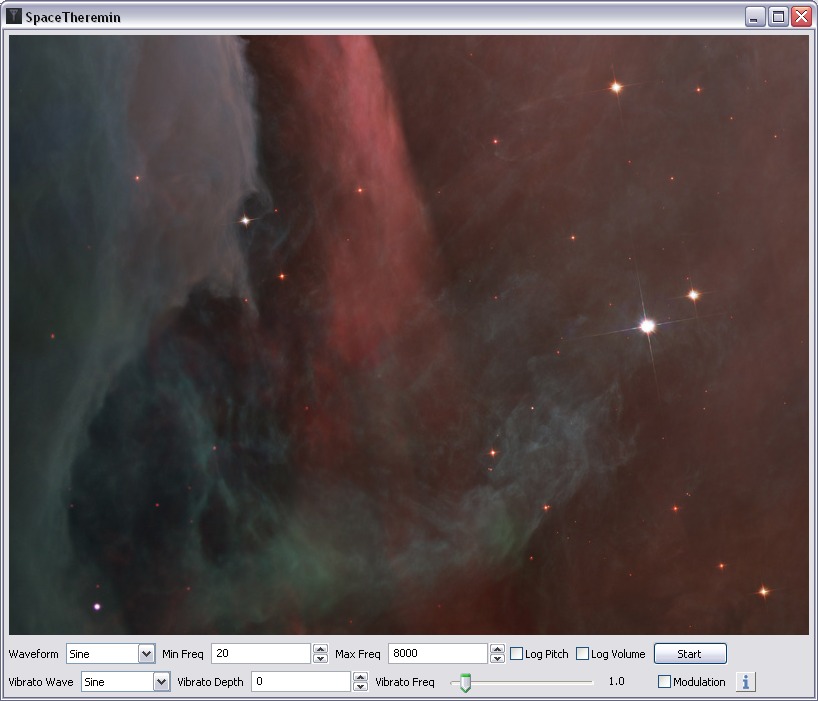Increase Min Freq with the up arrow
The width and height of the screenshot is (818, 701).
[x=320, y=649]
